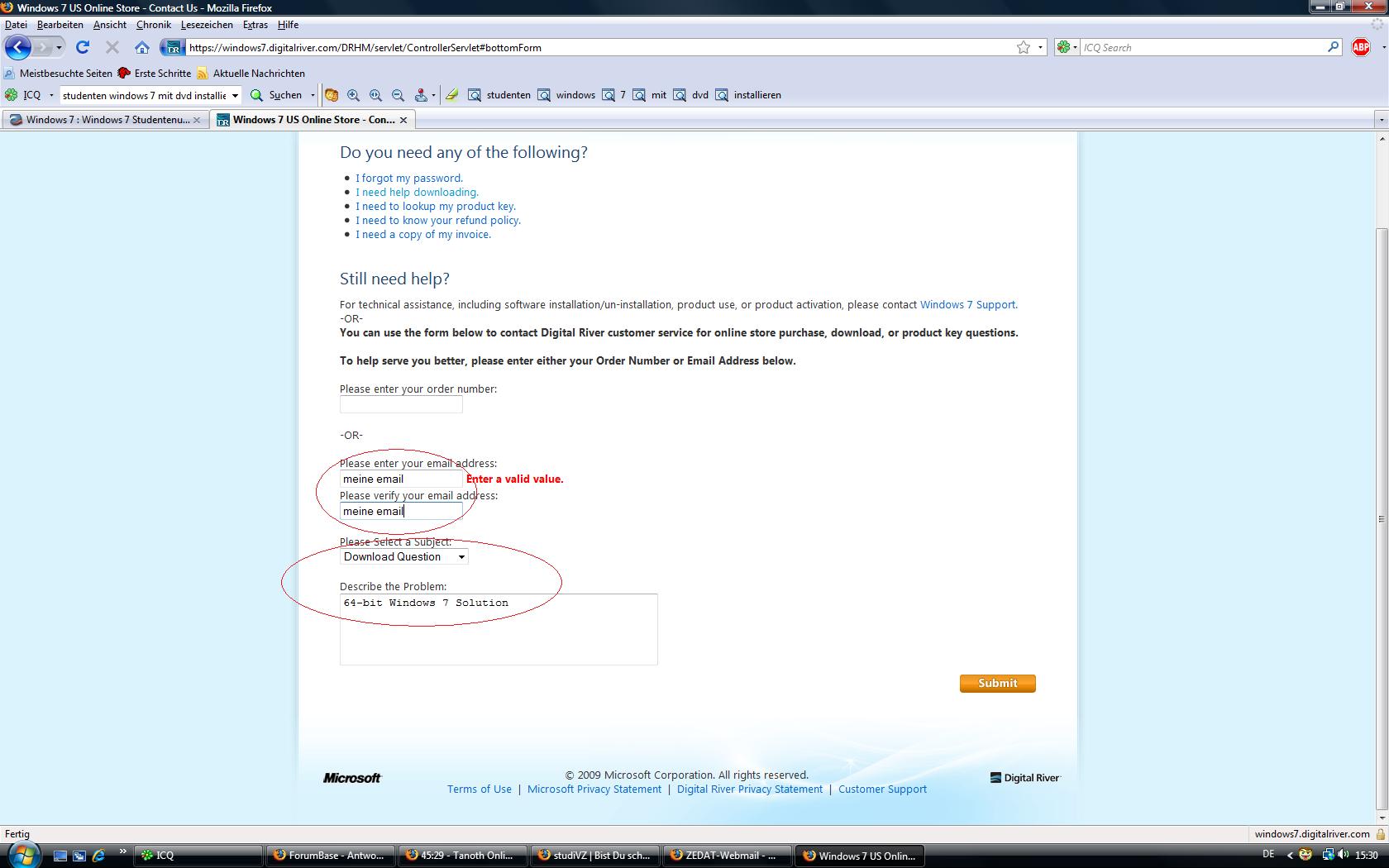Click the volume speaker tray icon
1389x868 pixels.
coord(1343,855)
